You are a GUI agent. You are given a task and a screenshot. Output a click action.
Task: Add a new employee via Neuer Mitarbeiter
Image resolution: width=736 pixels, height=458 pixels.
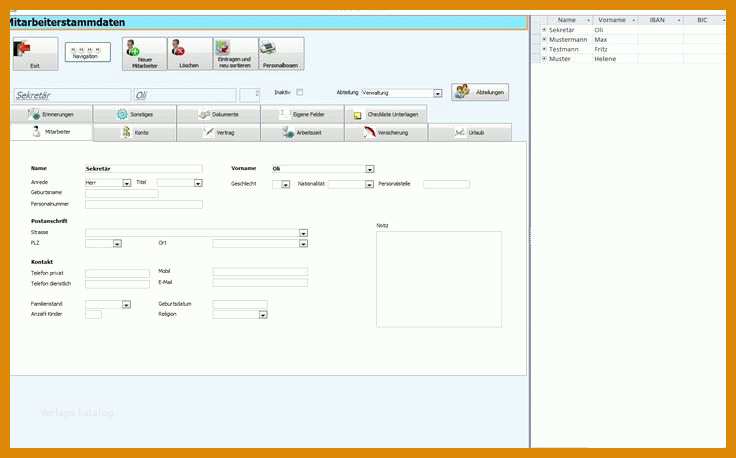(144, 54)
